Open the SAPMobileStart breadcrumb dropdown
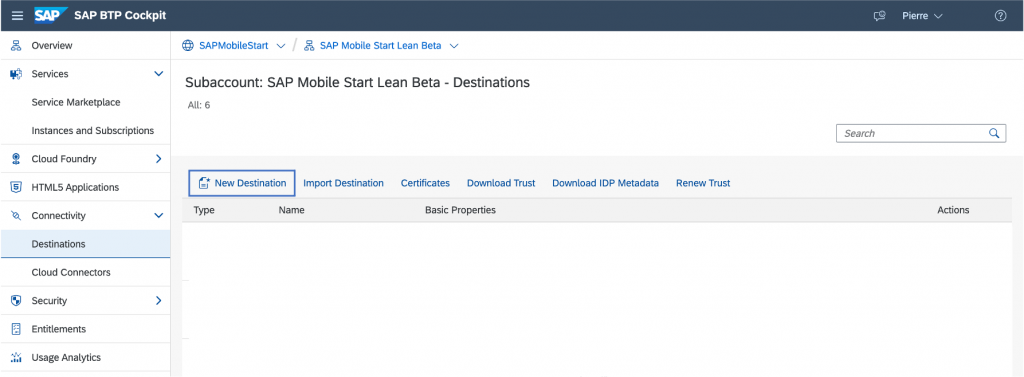The height and width of the screenshot is (377, 1024). click(281, 46)
